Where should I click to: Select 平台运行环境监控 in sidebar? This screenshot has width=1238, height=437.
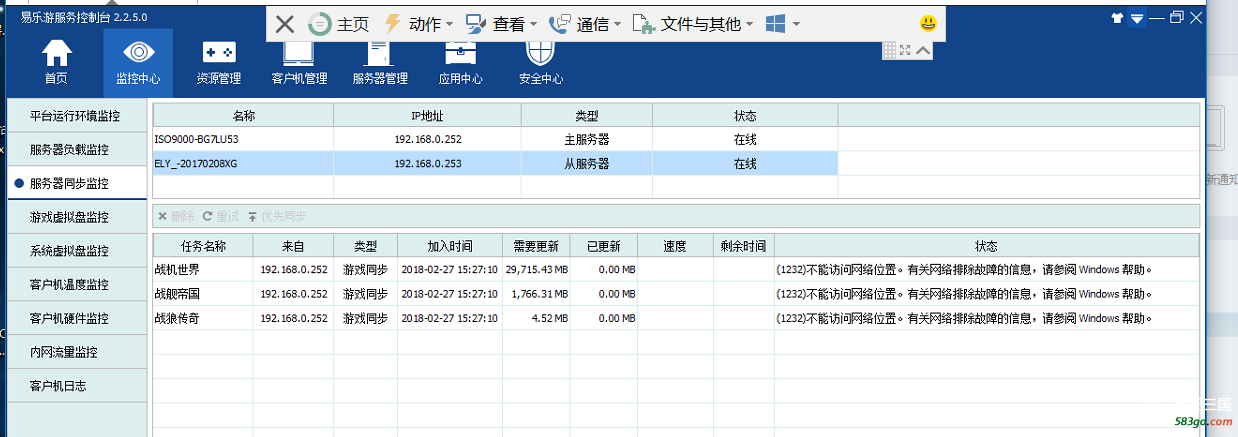[75, 116]
